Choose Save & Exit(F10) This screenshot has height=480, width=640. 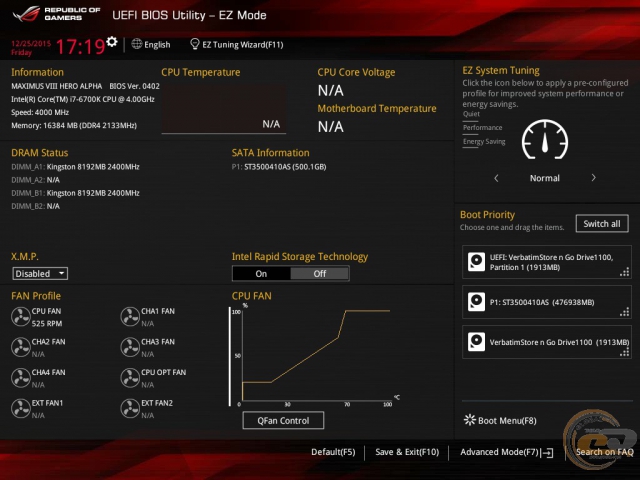point(407,452)
